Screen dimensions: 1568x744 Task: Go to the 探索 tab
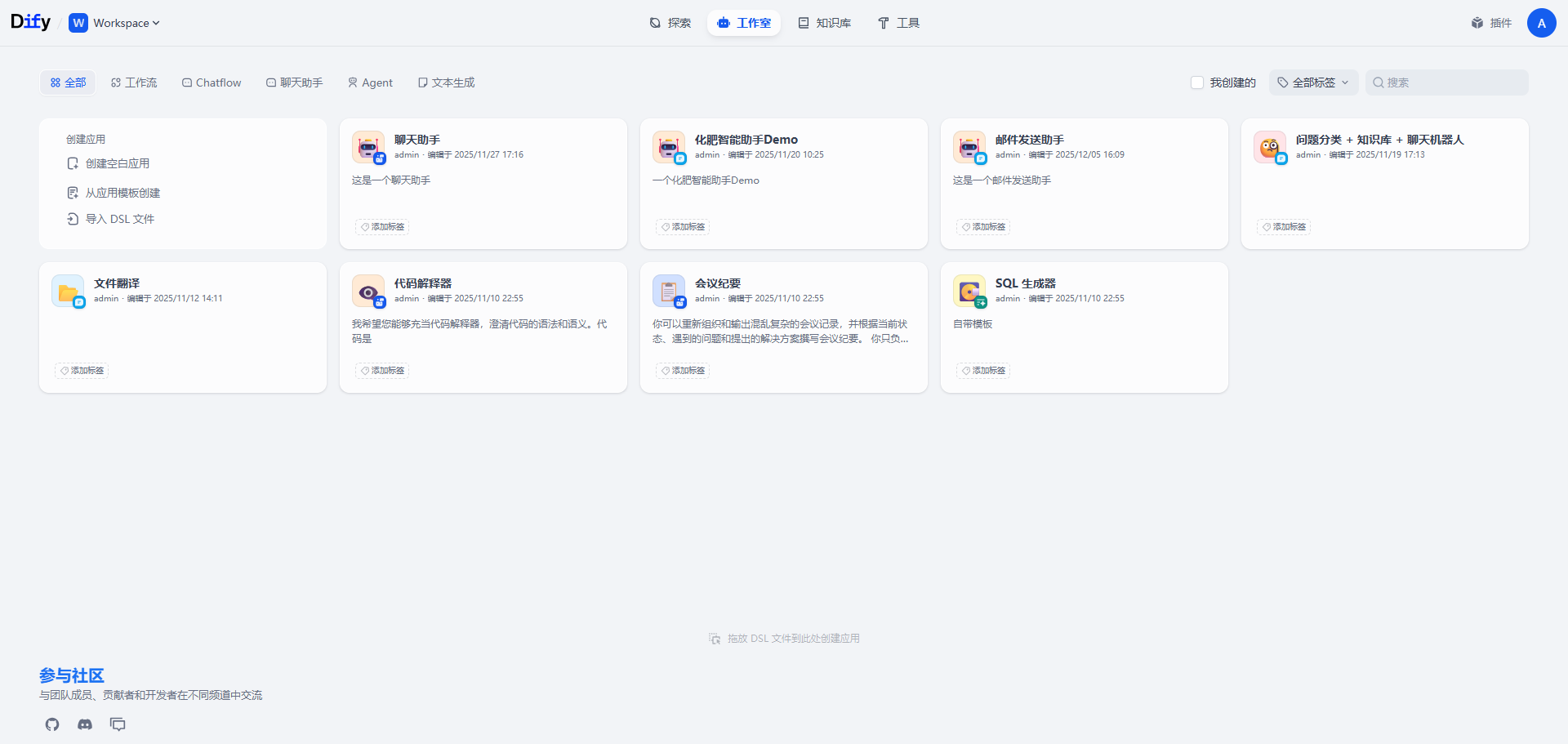670,23
